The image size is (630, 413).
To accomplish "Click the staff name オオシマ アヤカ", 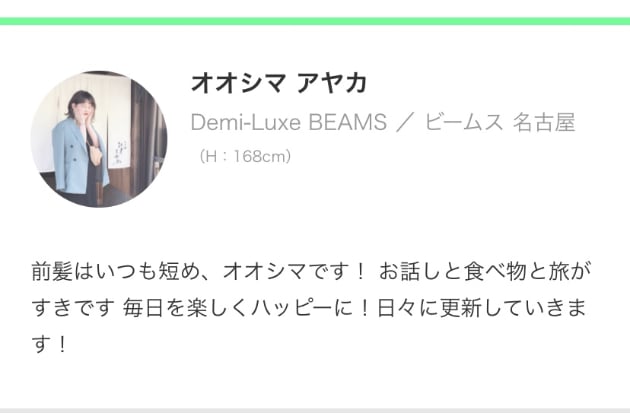I will tap(279, 83).
